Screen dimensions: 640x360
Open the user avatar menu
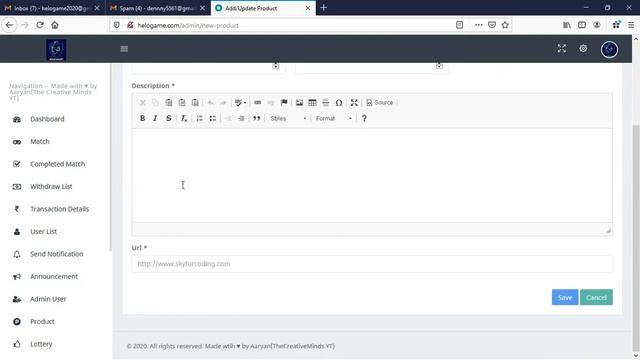[609, 49]
